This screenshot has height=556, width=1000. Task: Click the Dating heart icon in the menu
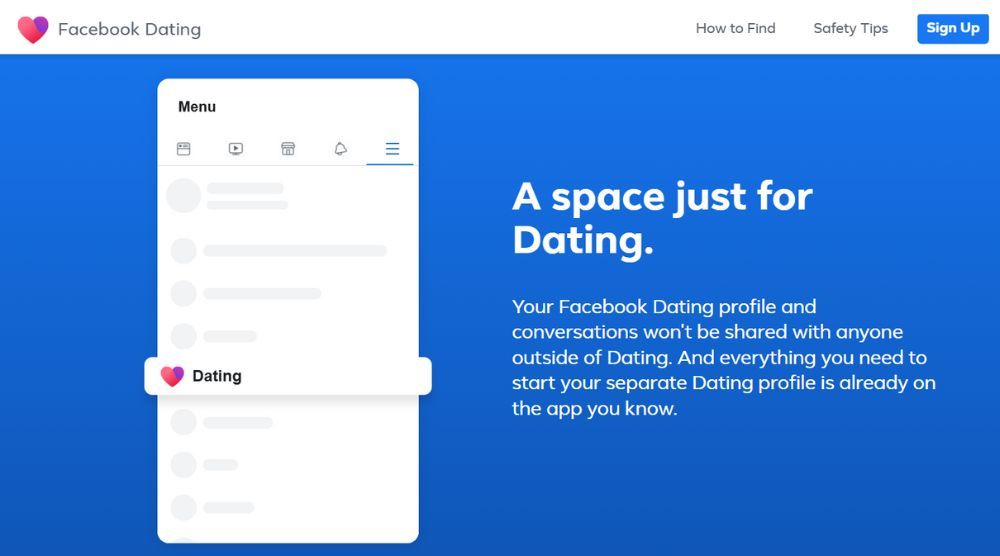[172, 376]
